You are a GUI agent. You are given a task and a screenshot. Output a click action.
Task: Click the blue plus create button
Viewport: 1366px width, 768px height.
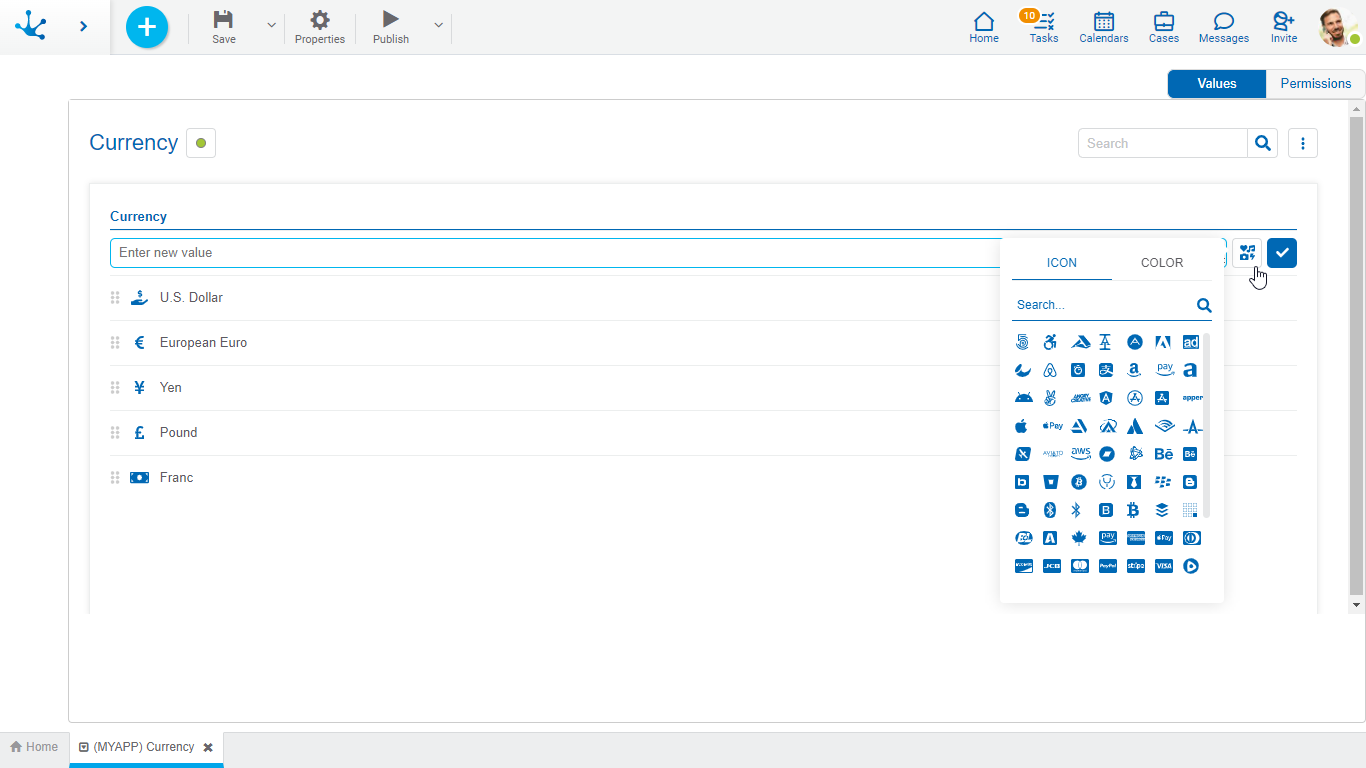[x=147, y=27]
